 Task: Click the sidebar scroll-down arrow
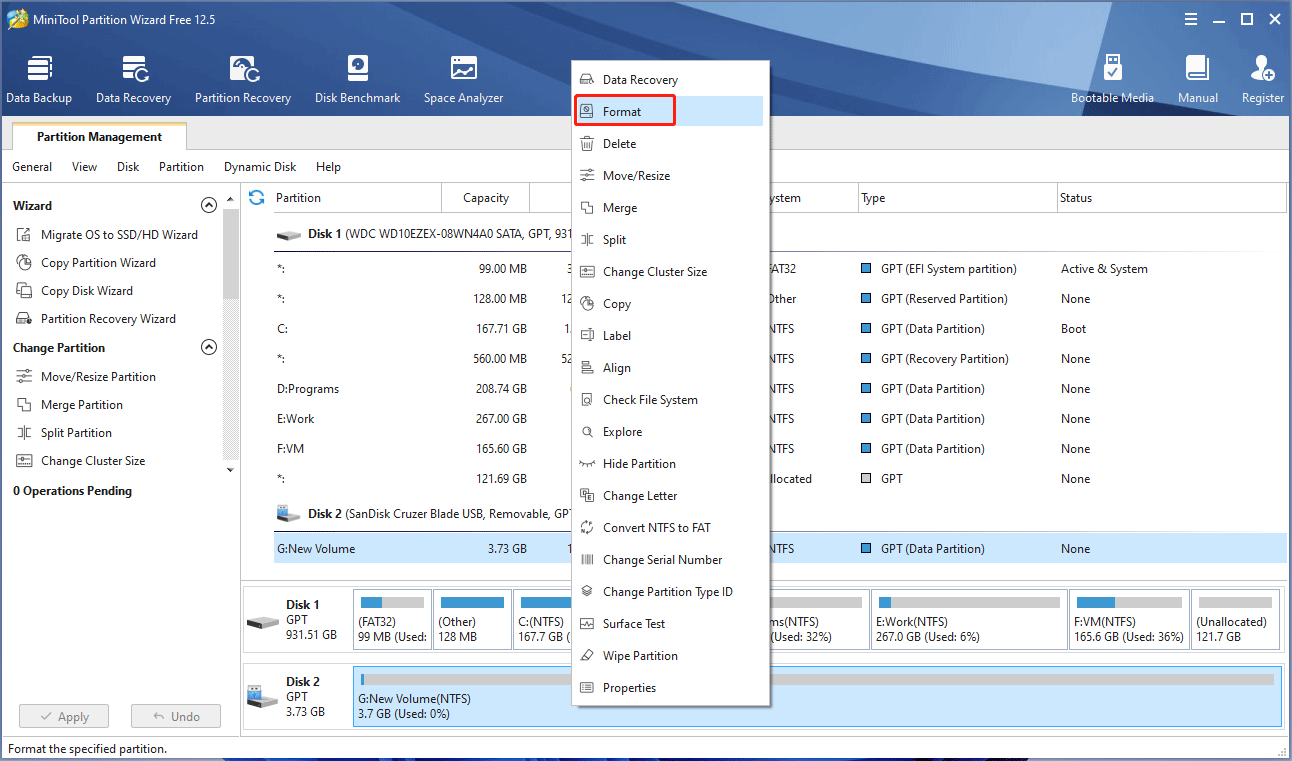click(x=230, y=469)
